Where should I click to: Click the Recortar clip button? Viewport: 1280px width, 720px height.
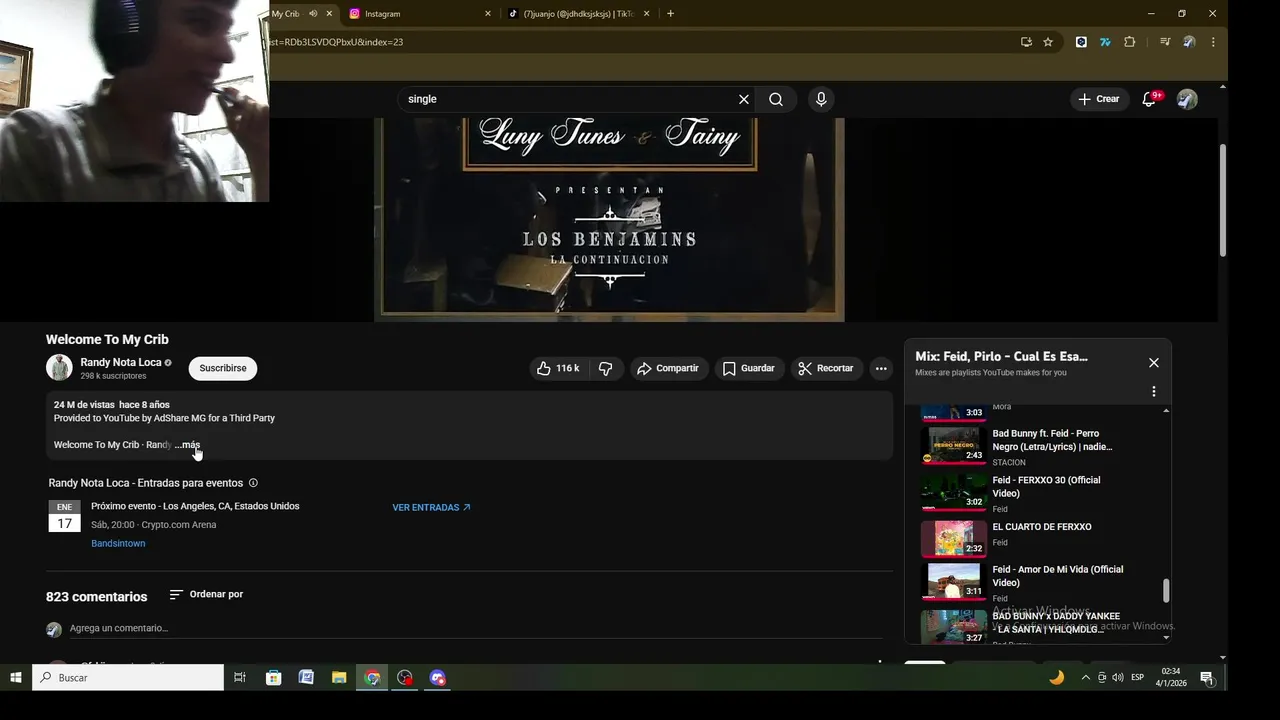[x=827, y=368]
